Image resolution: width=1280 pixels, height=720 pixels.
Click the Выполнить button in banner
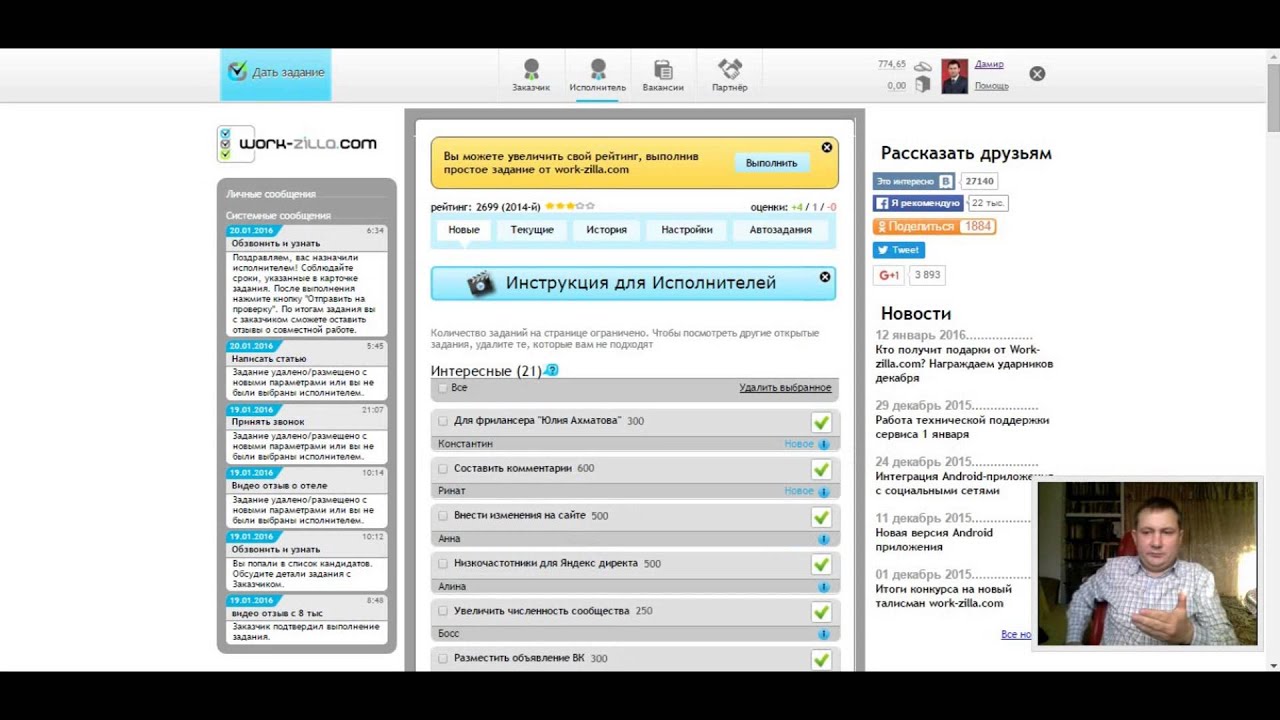(x=771, y=163)
